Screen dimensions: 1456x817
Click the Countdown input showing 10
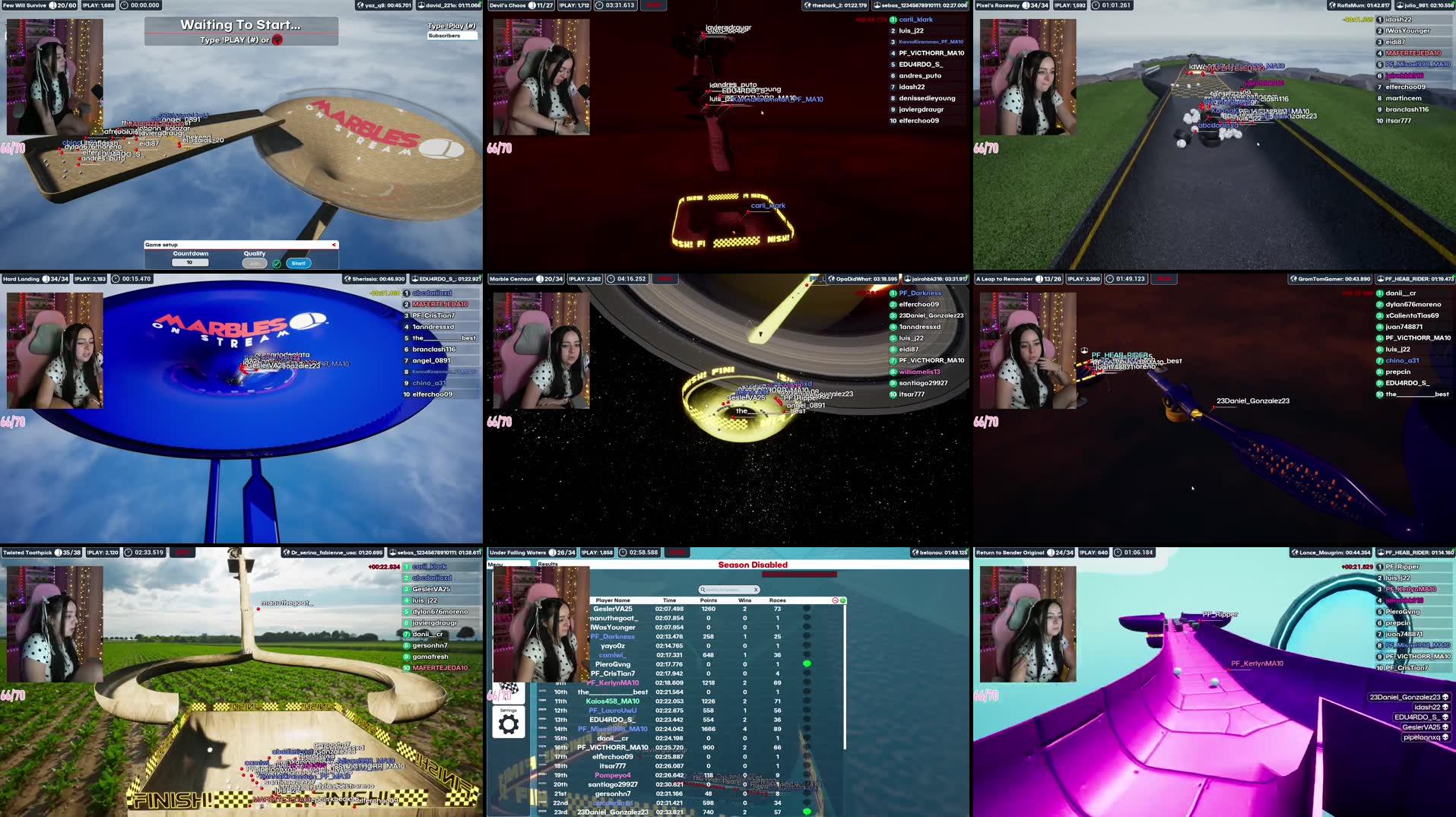(190, 262)
